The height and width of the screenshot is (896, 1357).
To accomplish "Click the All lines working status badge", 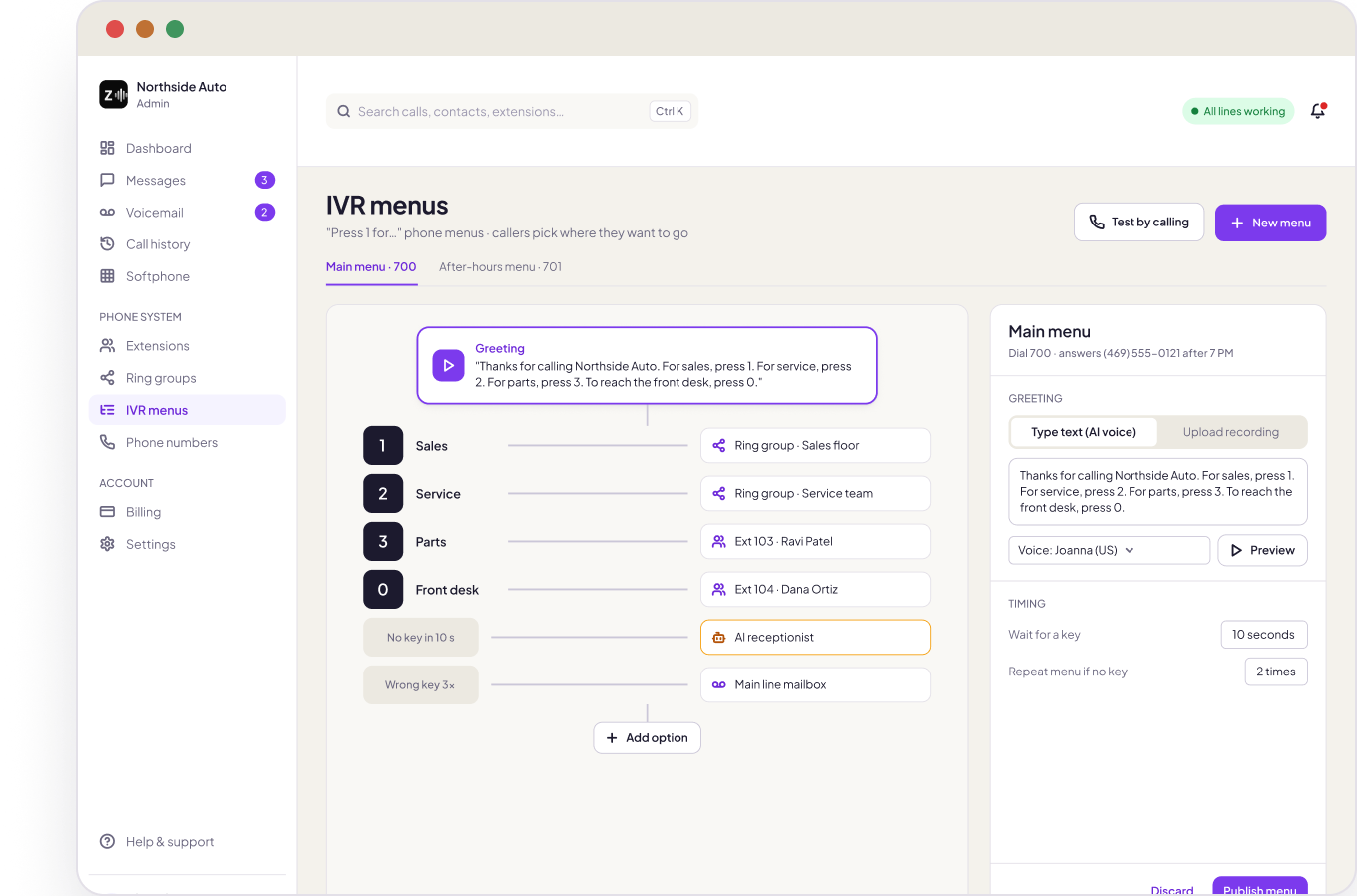I will pos(1238,111).
